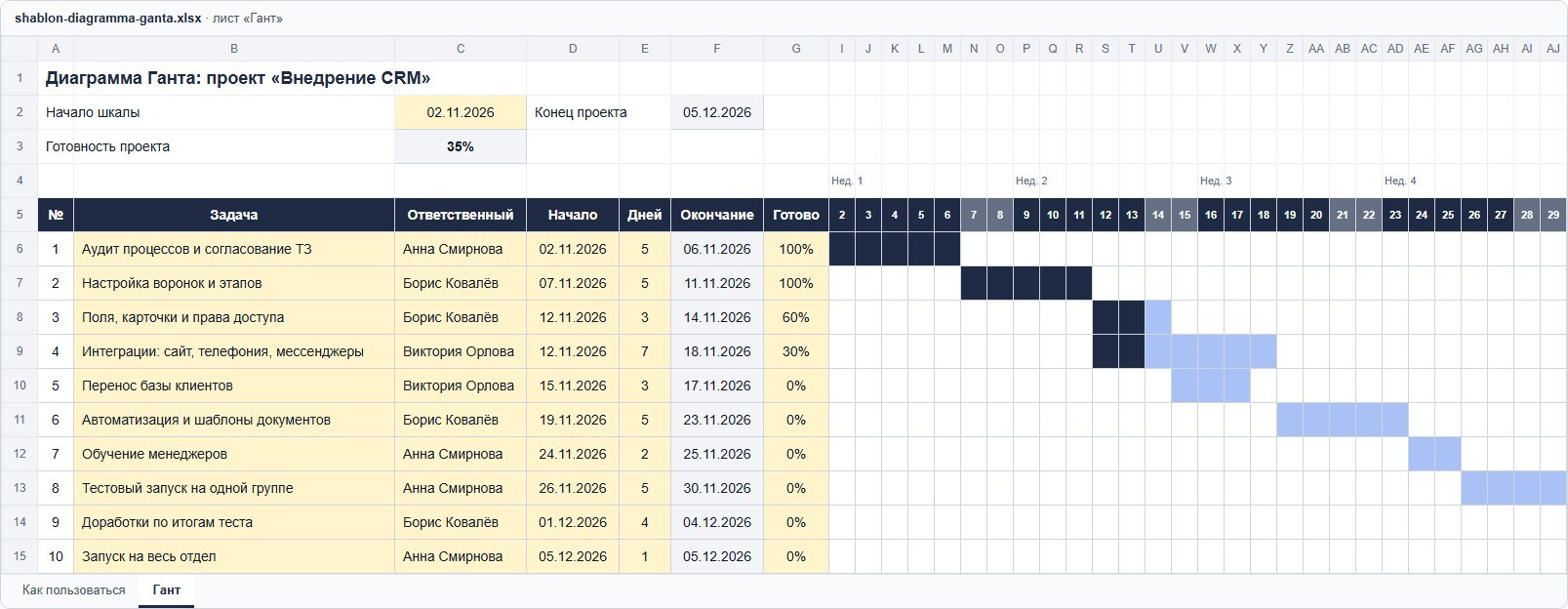Click the «Нед. 1» week label
Image resolution: width=1568 pixels, height=609 pixels.
point(847,181)
